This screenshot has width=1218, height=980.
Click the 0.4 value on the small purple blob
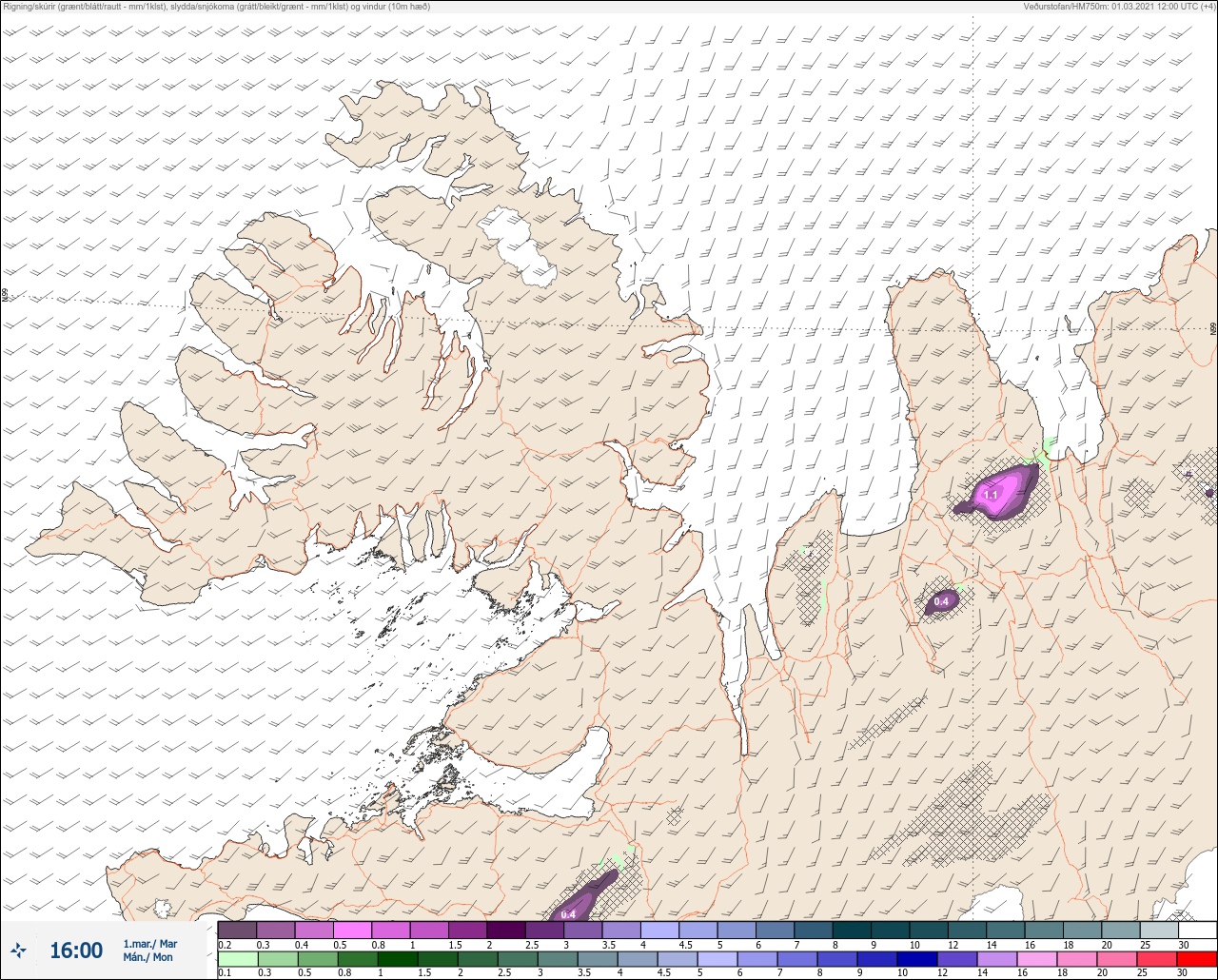pyautogui.click(x=942, y=601)
